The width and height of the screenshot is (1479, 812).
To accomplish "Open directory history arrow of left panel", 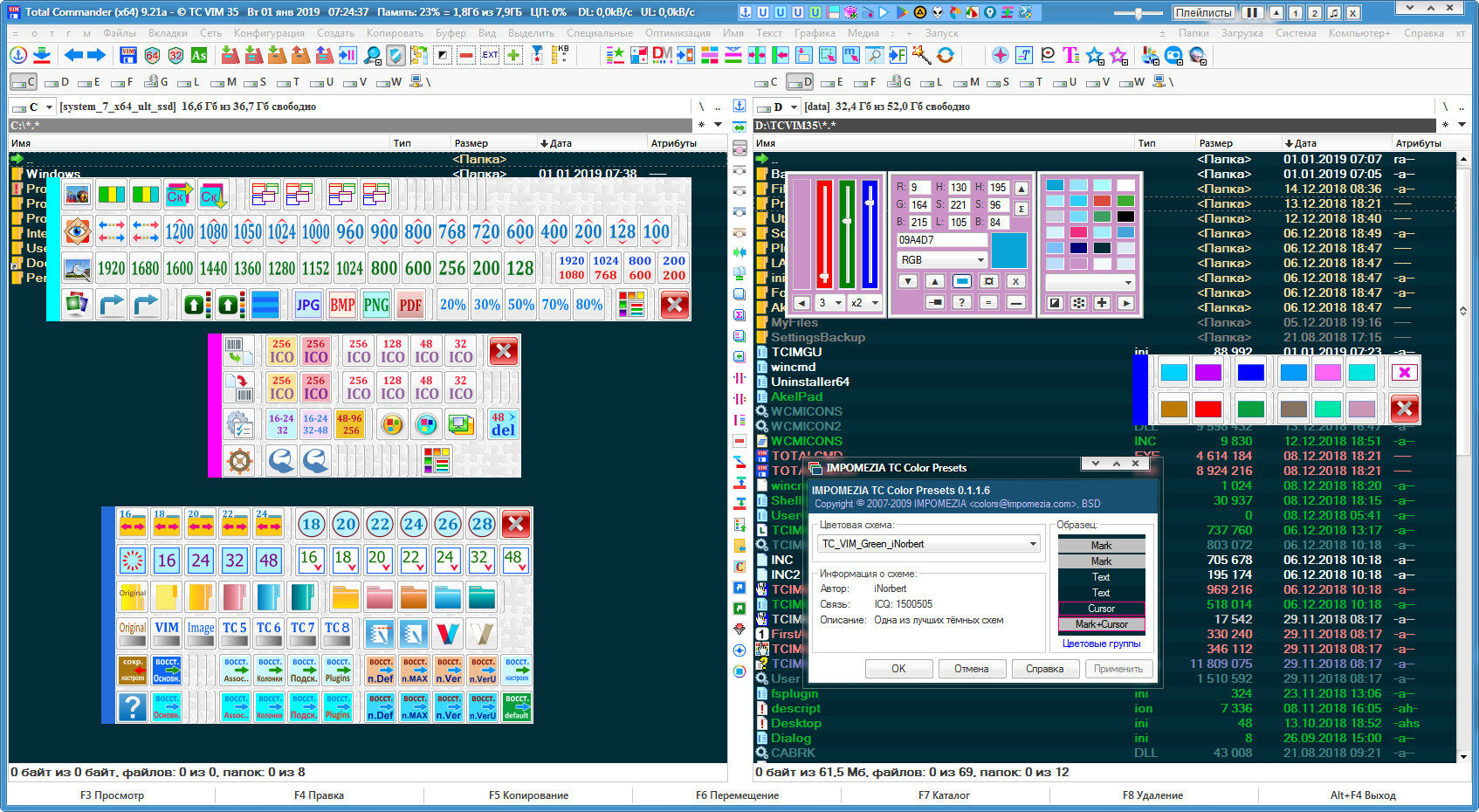I will click(x=718, y=125).
